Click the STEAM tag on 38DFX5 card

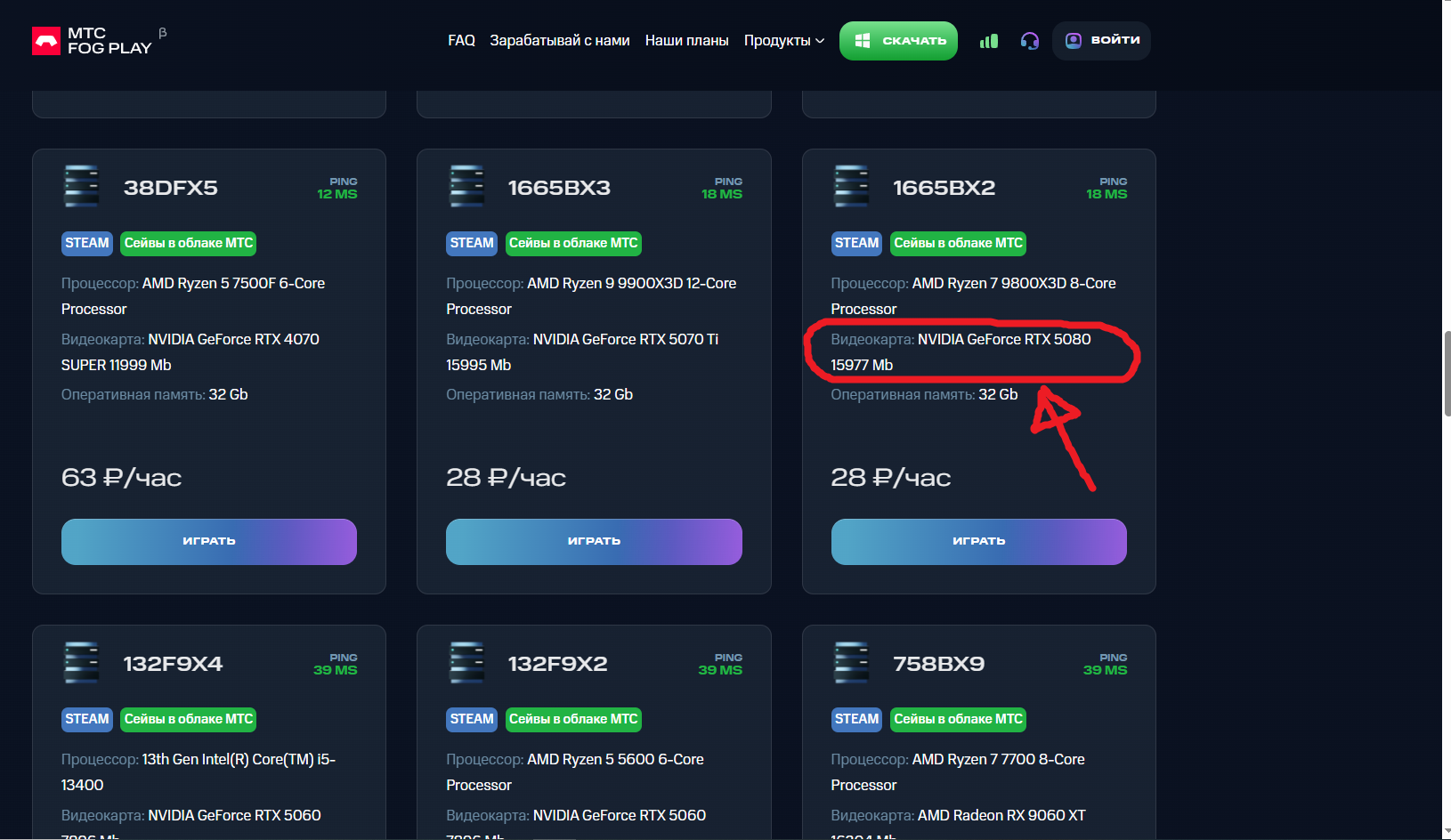pos(87,243)
